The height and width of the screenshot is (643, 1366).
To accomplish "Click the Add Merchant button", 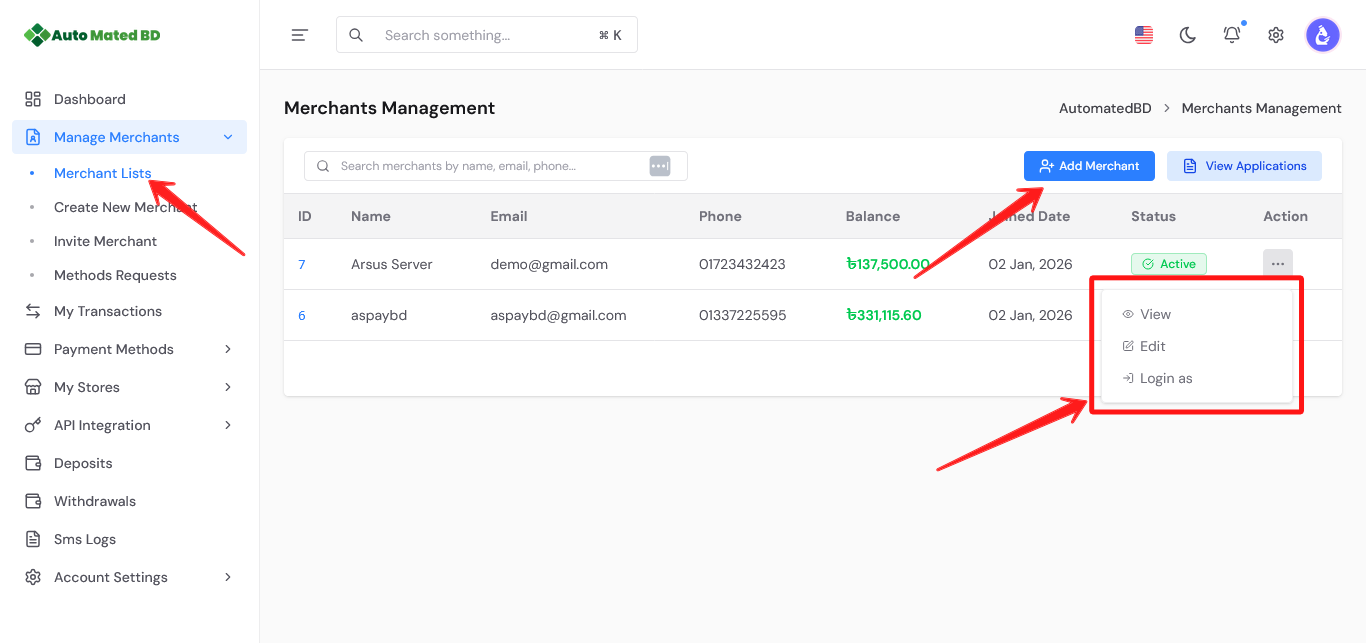I will 1089,166.
